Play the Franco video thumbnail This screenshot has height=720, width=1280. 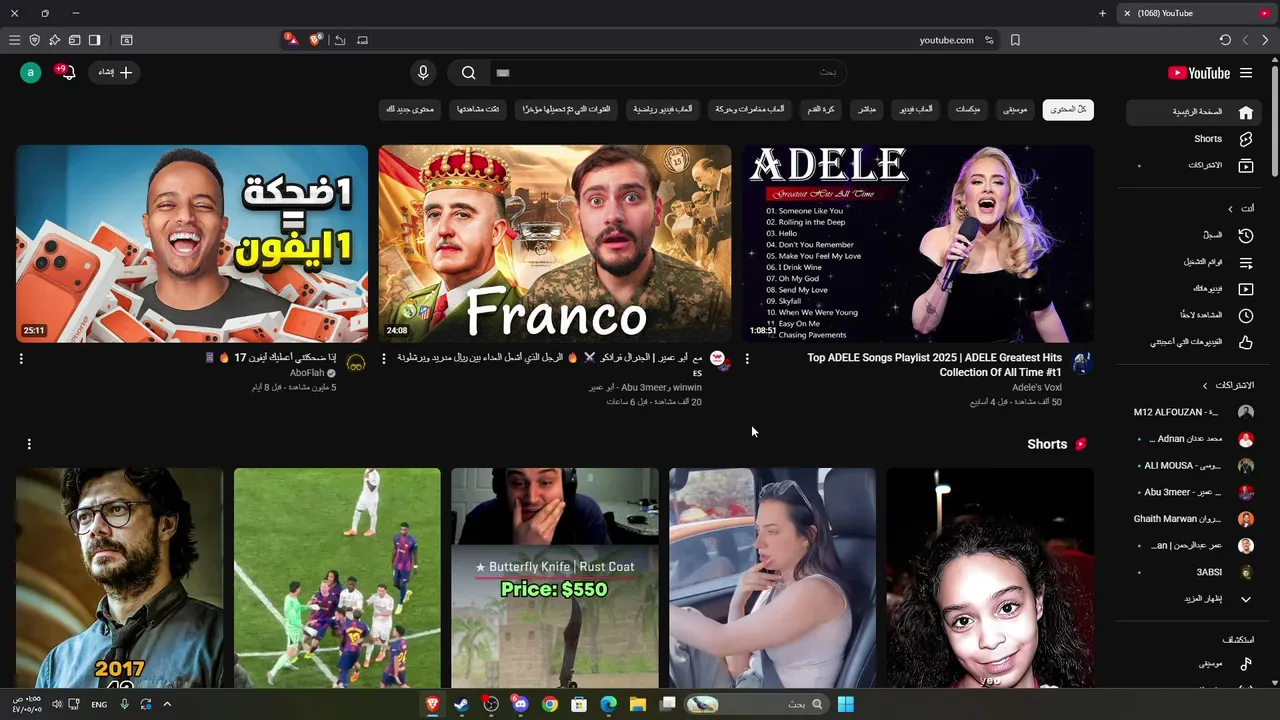pyautogui.click(x=555, y=244)
